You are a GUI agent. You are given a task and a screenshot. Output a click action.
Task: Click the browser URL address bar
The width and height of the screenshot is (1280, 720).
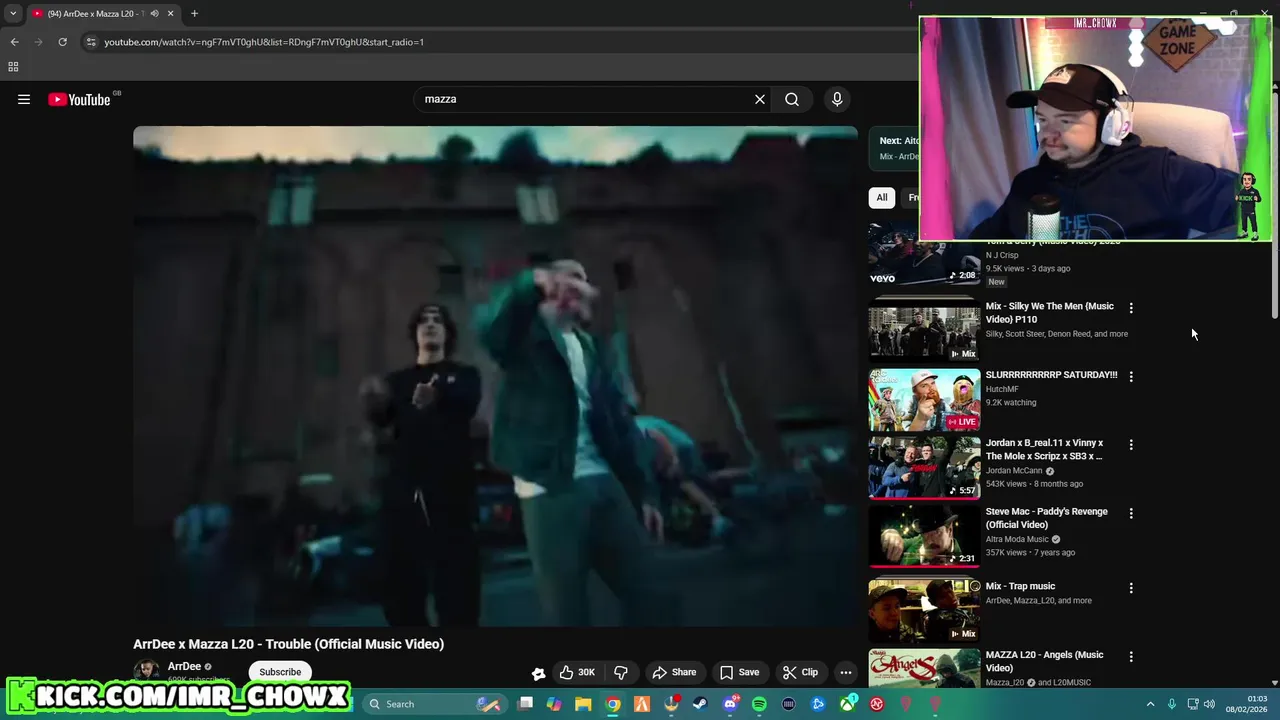click(x=500, y=42)
